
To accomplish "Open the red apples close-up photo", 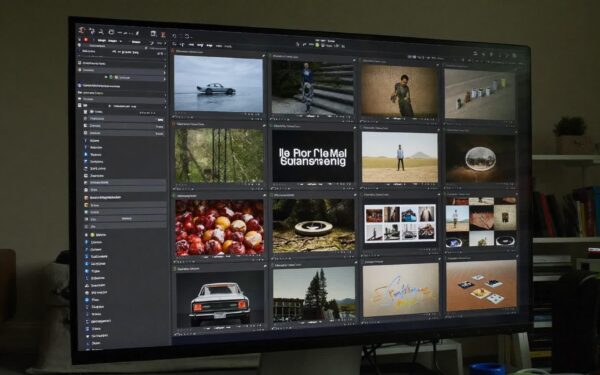I will click(x=220, y=227).
